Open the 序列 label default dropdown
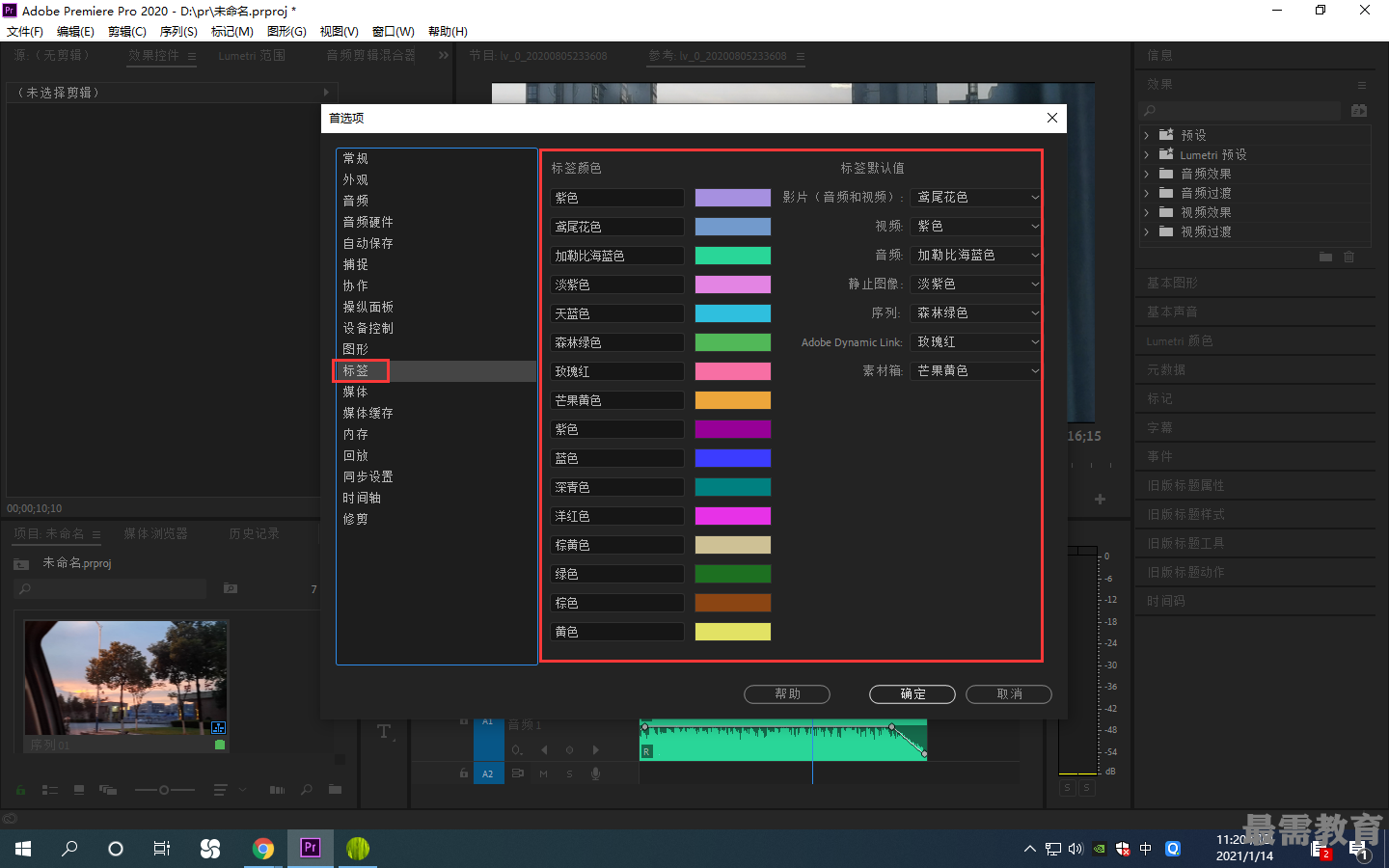The image size is (1389, 868). 975,312
